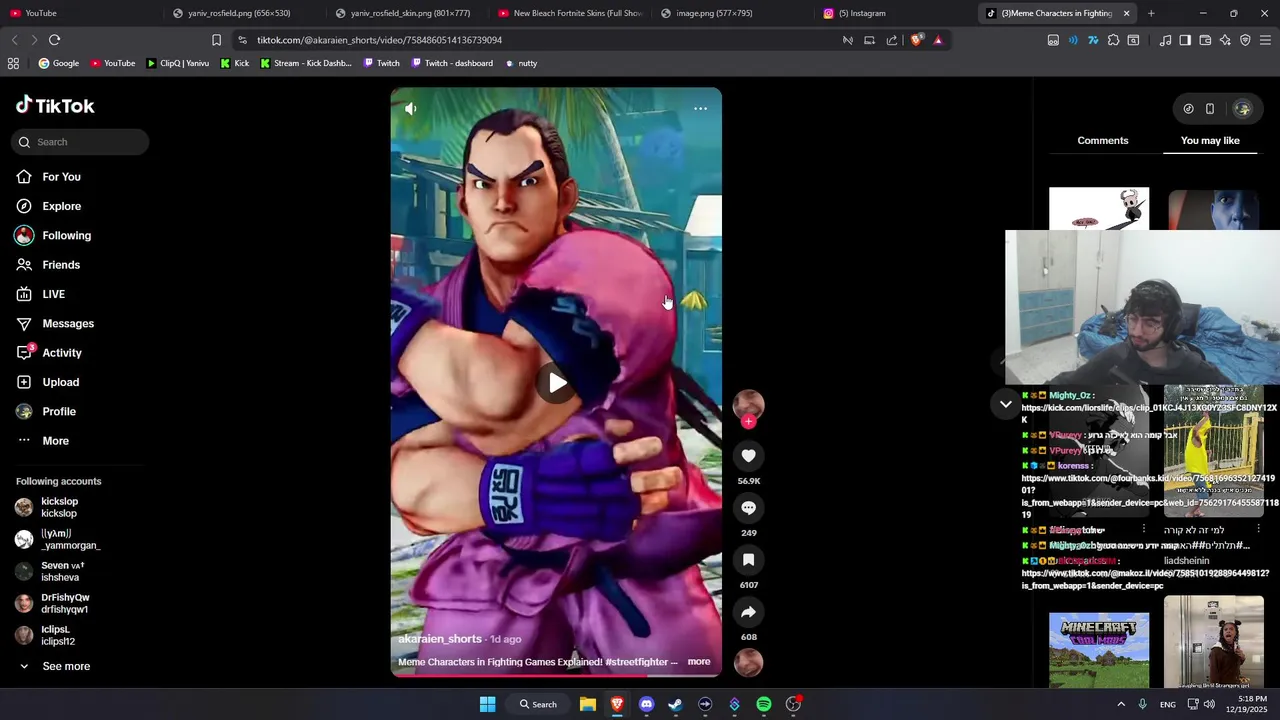
Task: Bookmark the video to favorites
Action: [748, 560]
